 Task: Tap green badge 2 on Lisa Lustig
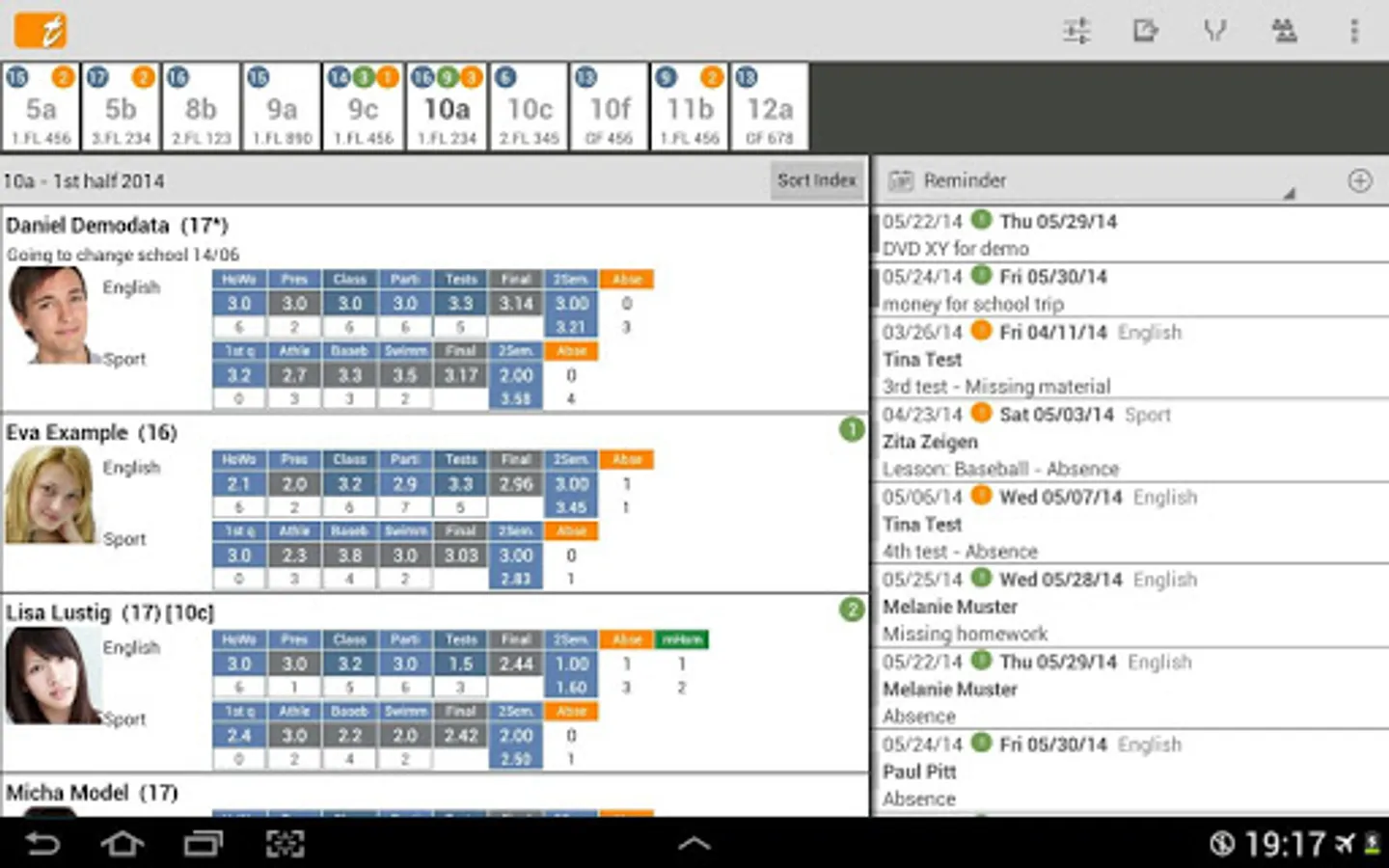[x=852, y=610]
